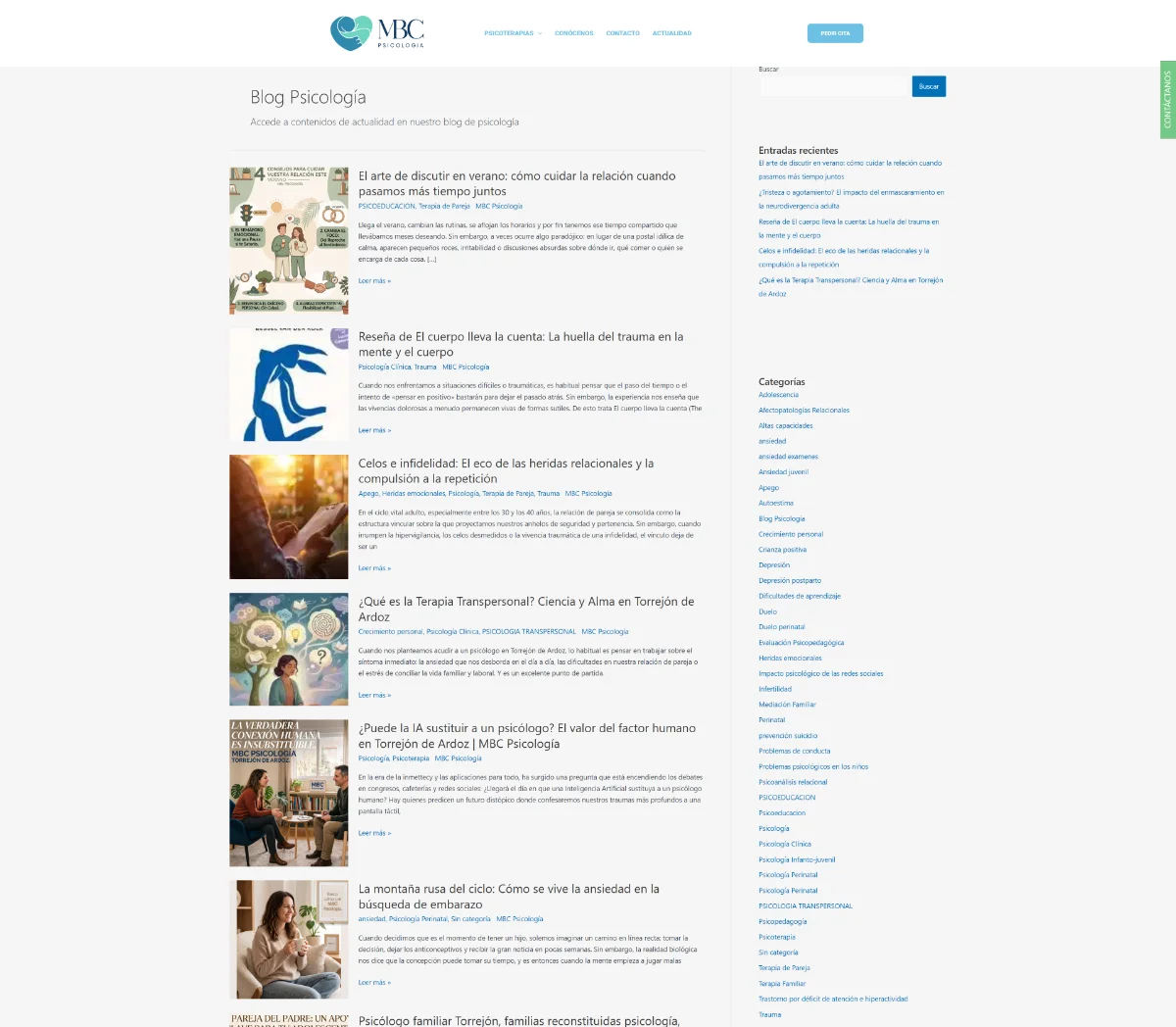Open the Contáctanos side tab
Viewport: 1176px width, 1027px height.
(x=1168, y=99)
